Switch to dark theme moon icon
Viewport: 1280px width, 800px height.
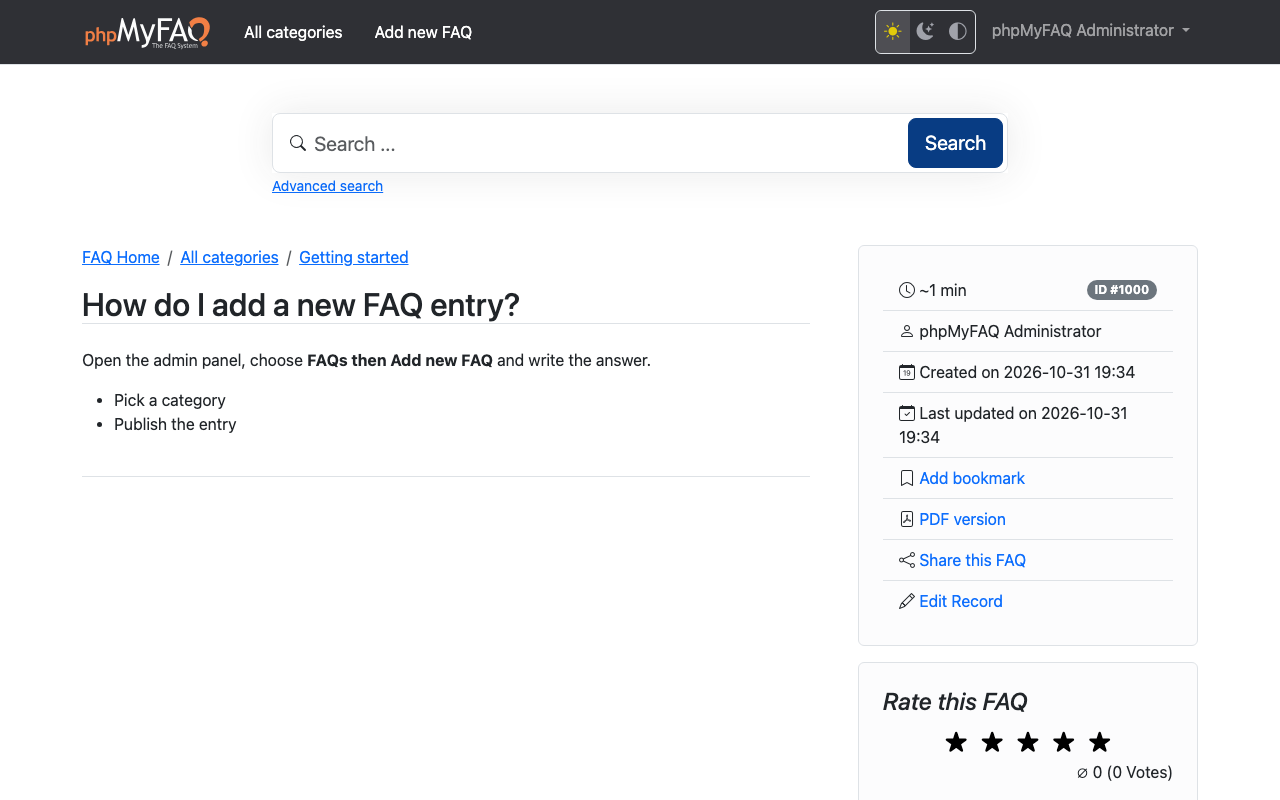(925, 32)
